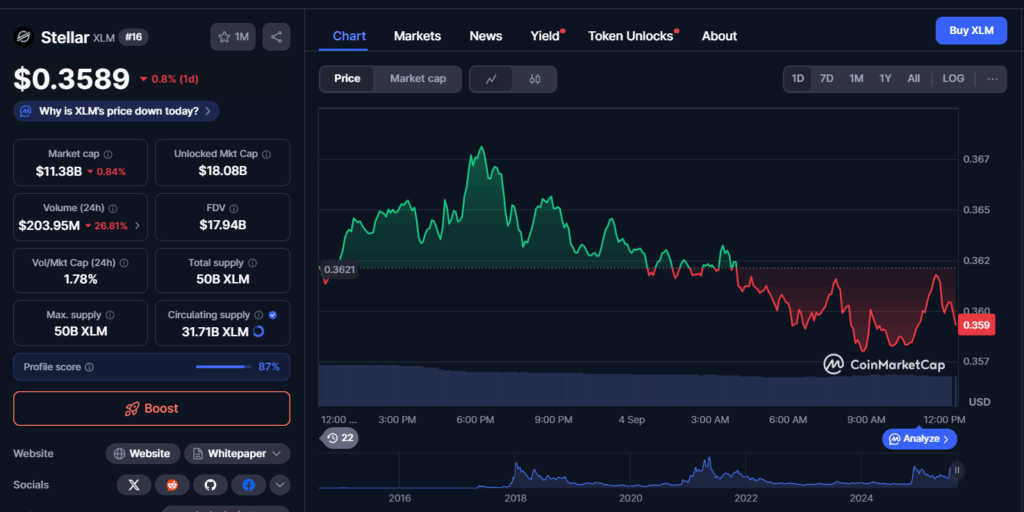Screen dimensions: 1024x512
Task: Open the X (Twitter) social link
Action: (134, 485)
